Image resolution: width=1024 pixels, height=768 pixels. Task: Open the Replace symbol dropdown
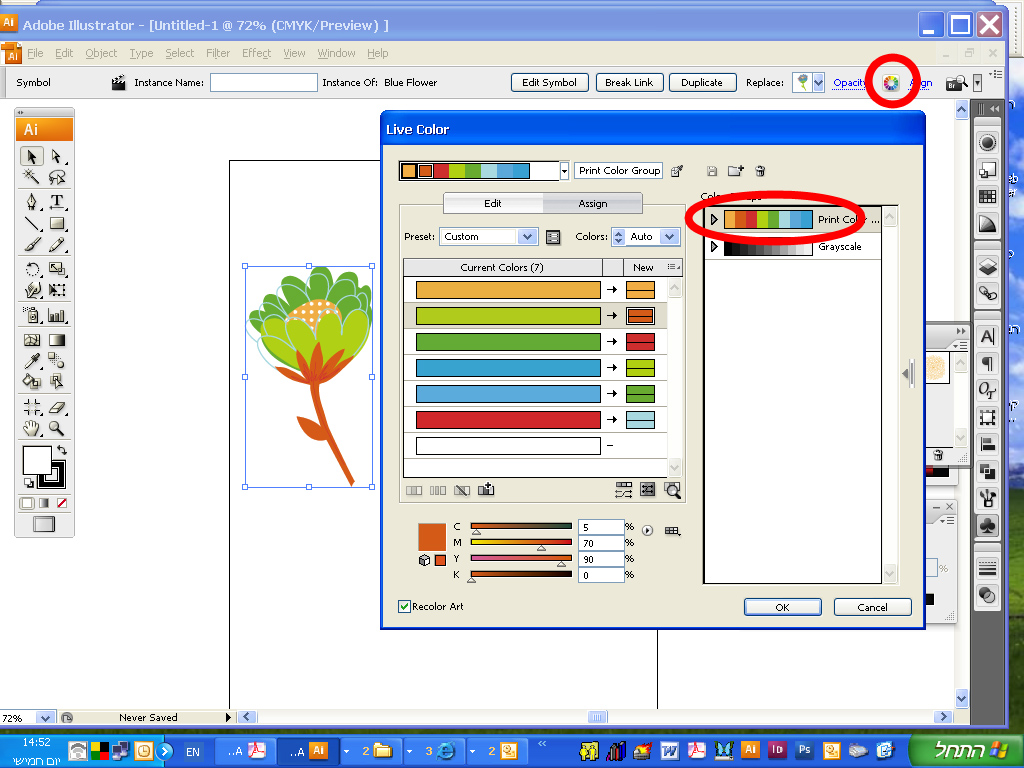coord(818,83)
